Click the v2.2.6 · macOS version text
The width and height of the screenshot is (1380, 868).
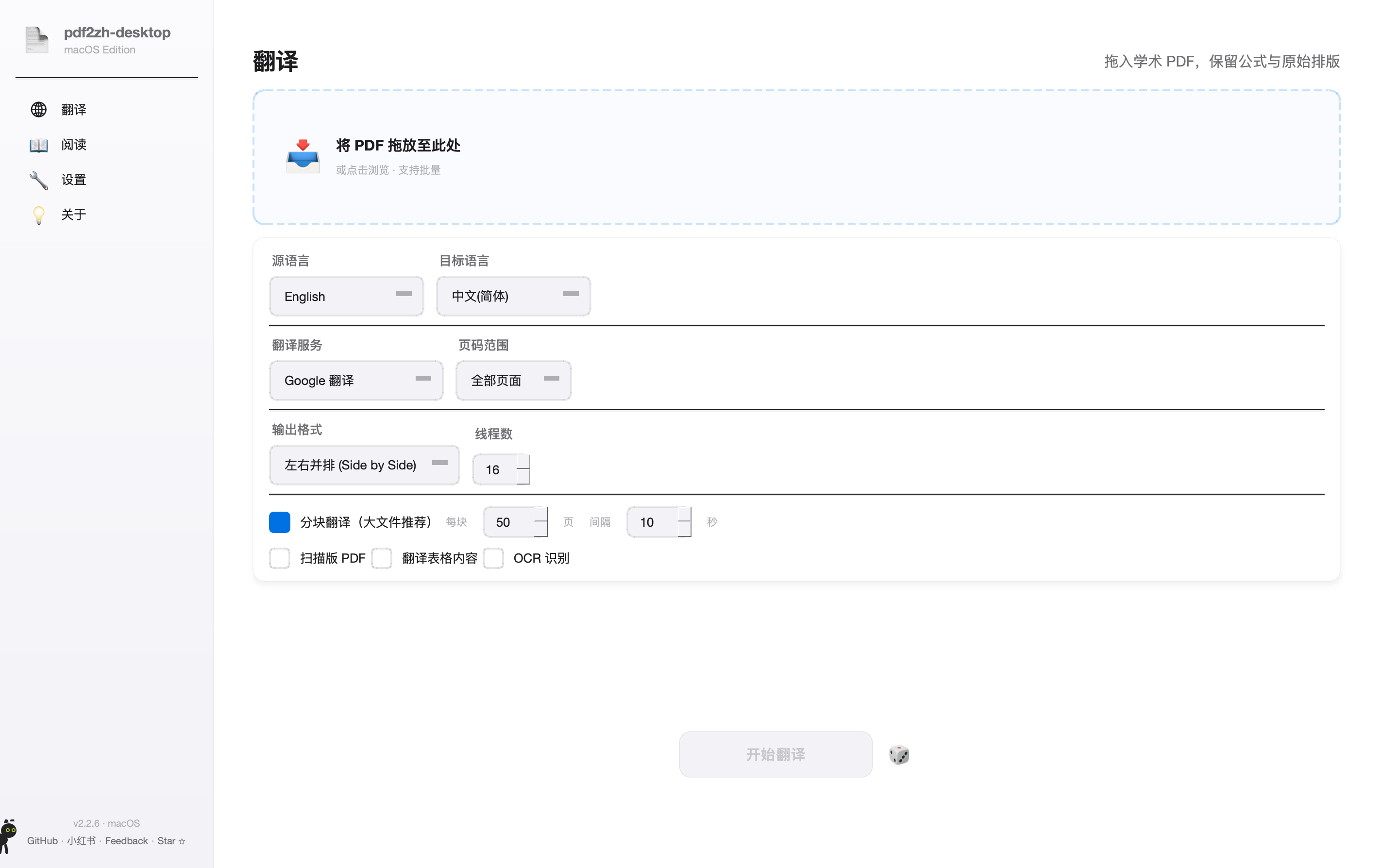pos(107,823)
